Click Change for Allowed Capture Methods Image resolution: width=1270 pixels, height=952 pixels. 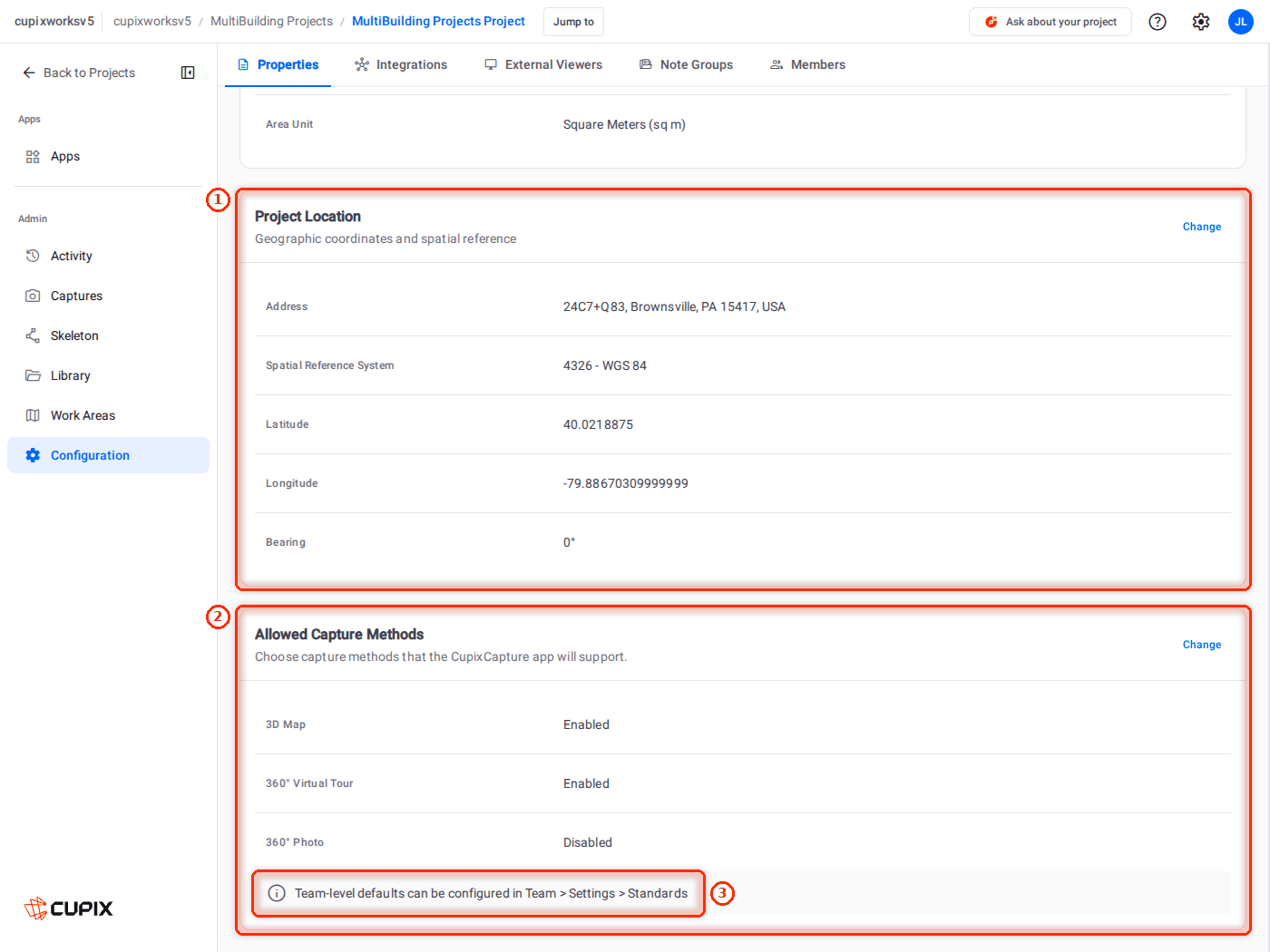point(1202,645)
